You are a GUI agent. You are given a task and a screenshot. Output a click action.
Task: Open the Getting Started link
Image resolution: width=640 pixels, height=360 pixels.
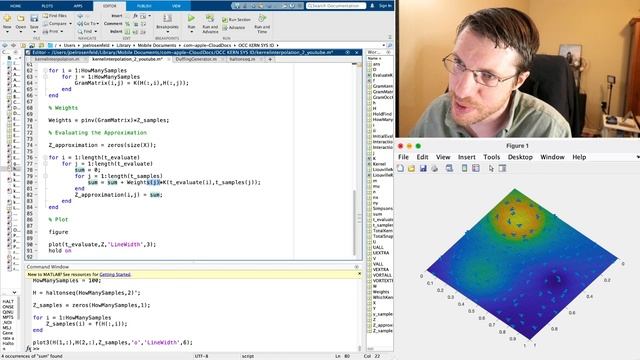tap(115, 274)
